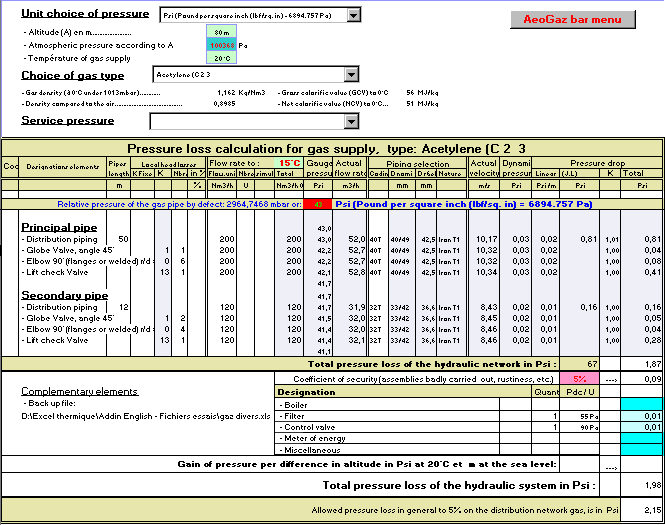The height and width of the screenshot is (525, 665).
Task: Click the secondary Lift check Valve total 0,28
Action: point(653,340)
